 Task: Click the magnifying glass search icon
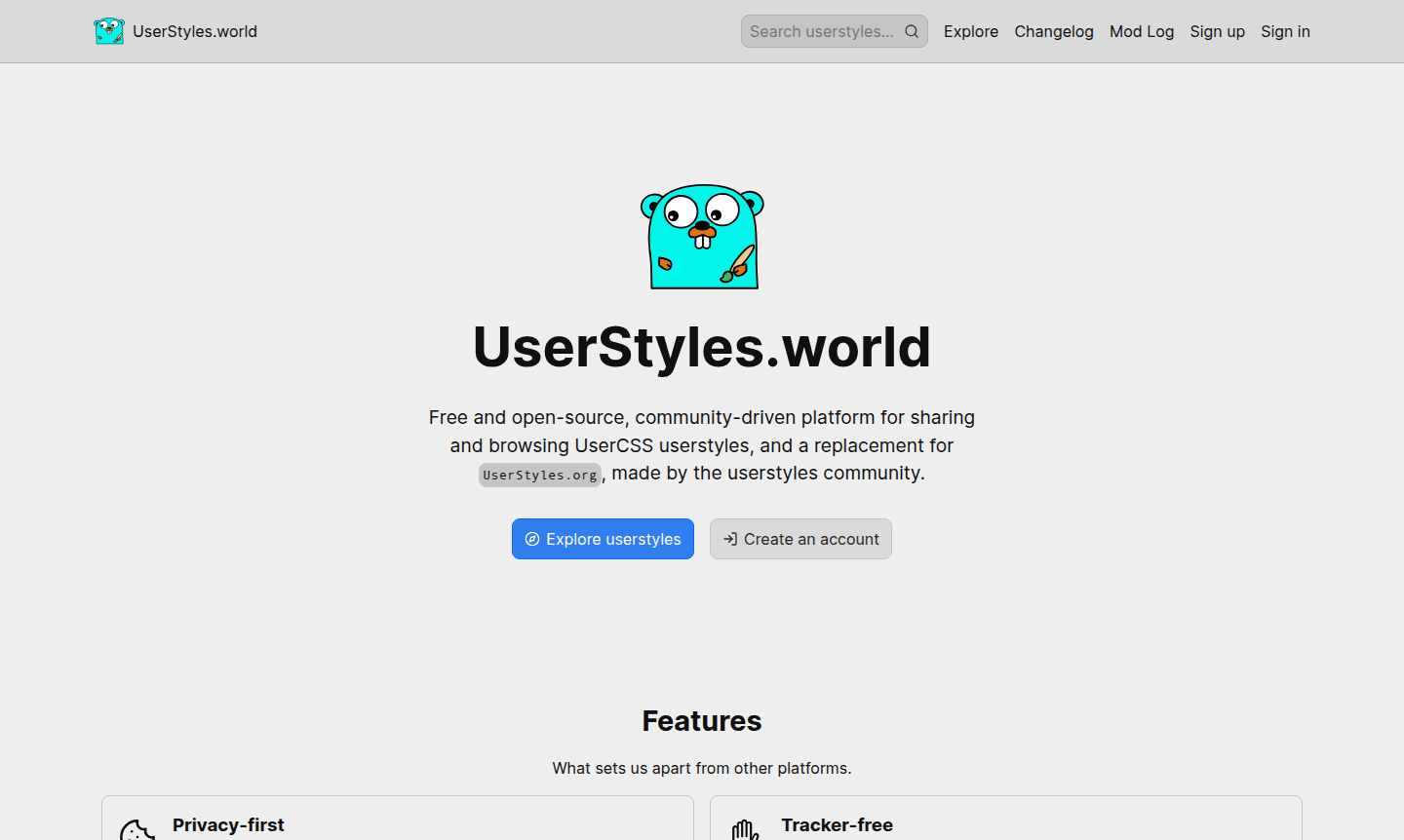tap(911, 31)
